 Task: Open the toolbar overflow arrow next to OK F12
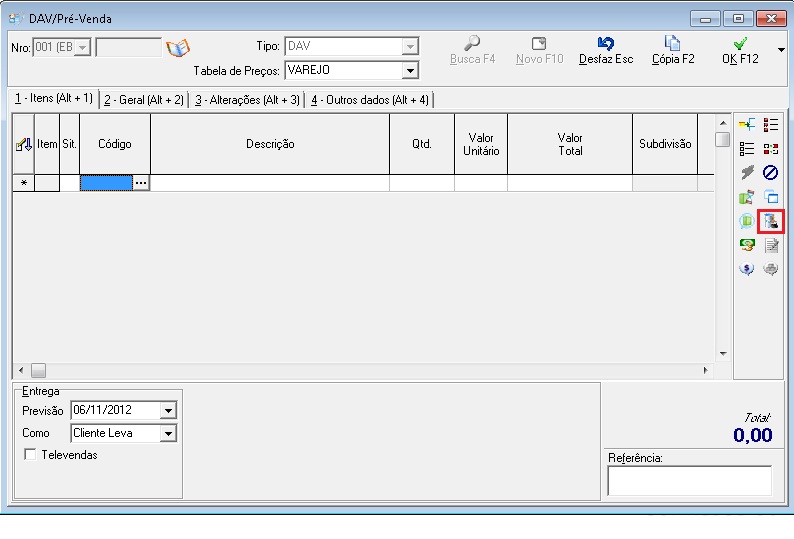(781, 50)
